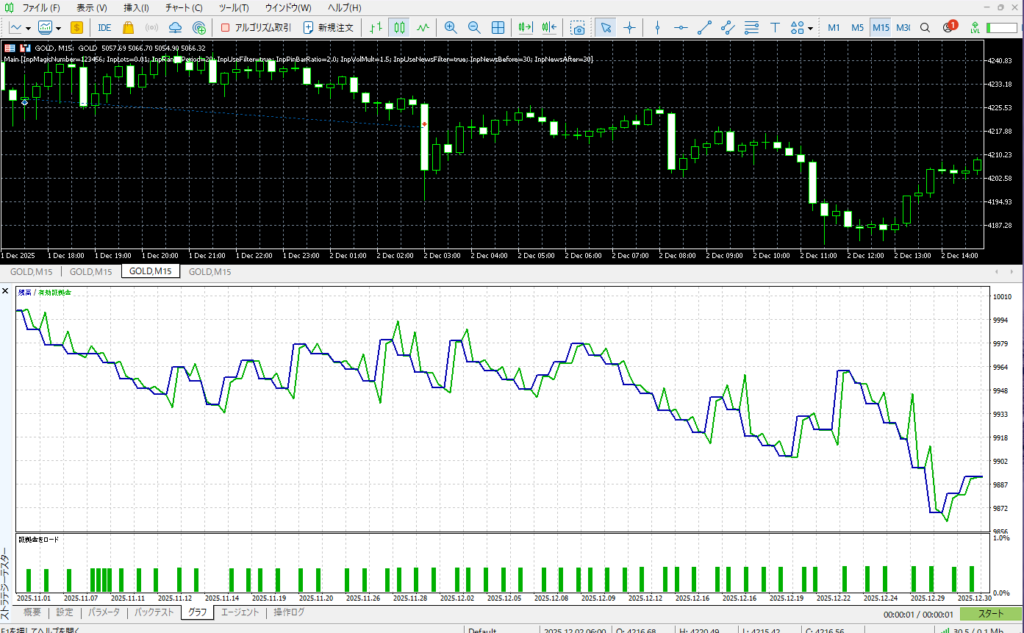This screenshot has width=1024, height=633.
Task: Open the MetaEditor IDE
Action: point(104,27)
